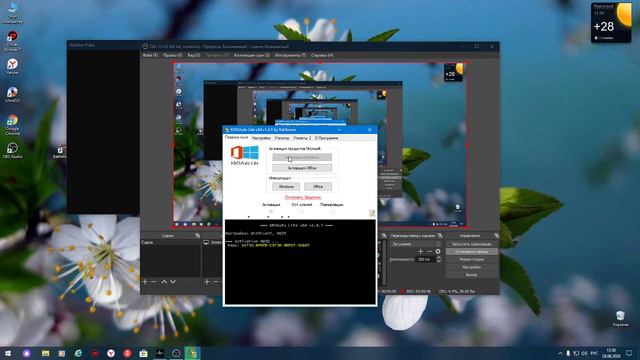Pop out the Scenes dock icon
The image size is (640, 360).
click(198, 236)
